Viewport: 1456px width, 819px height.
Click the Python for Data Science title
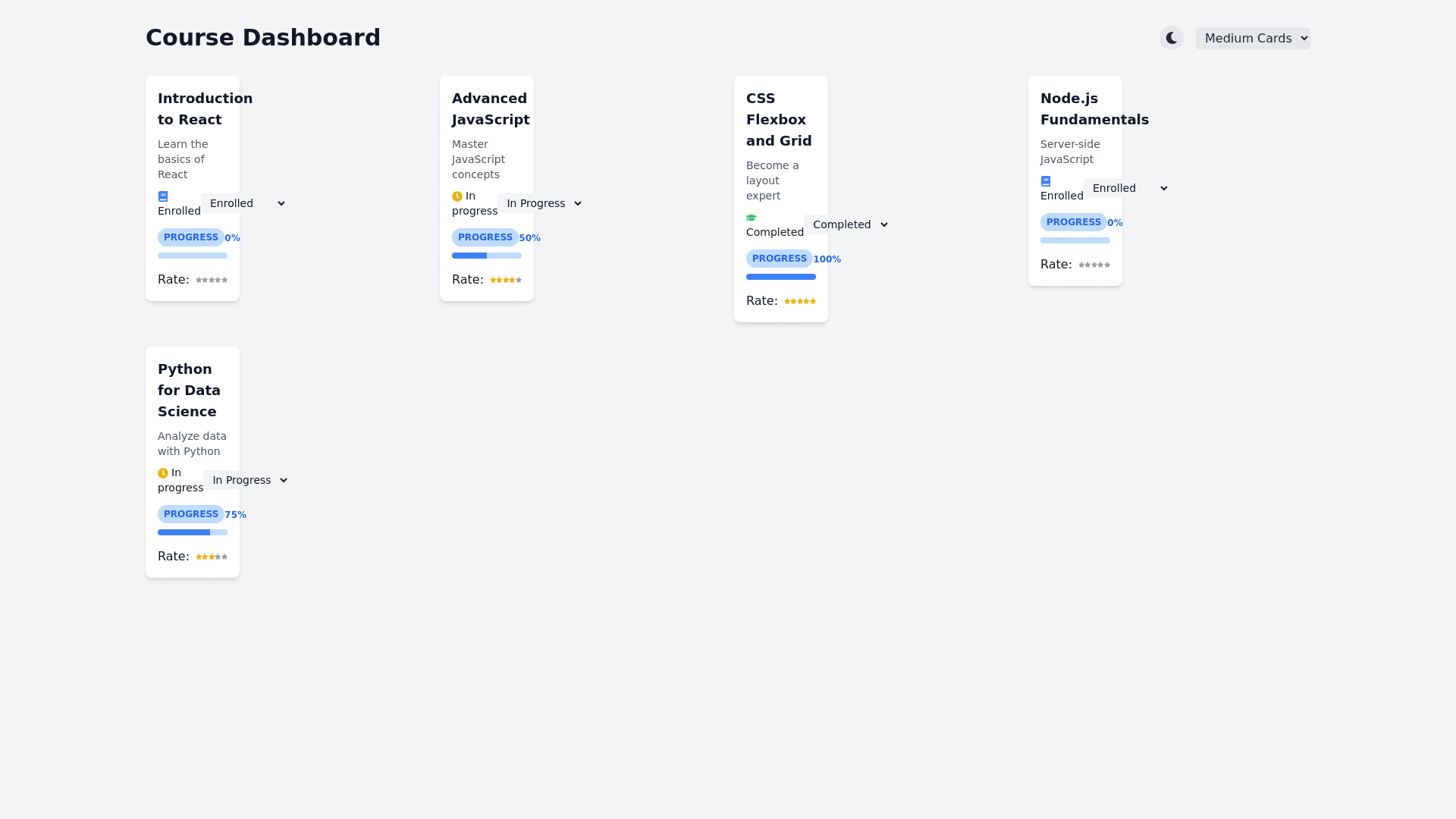189,391
